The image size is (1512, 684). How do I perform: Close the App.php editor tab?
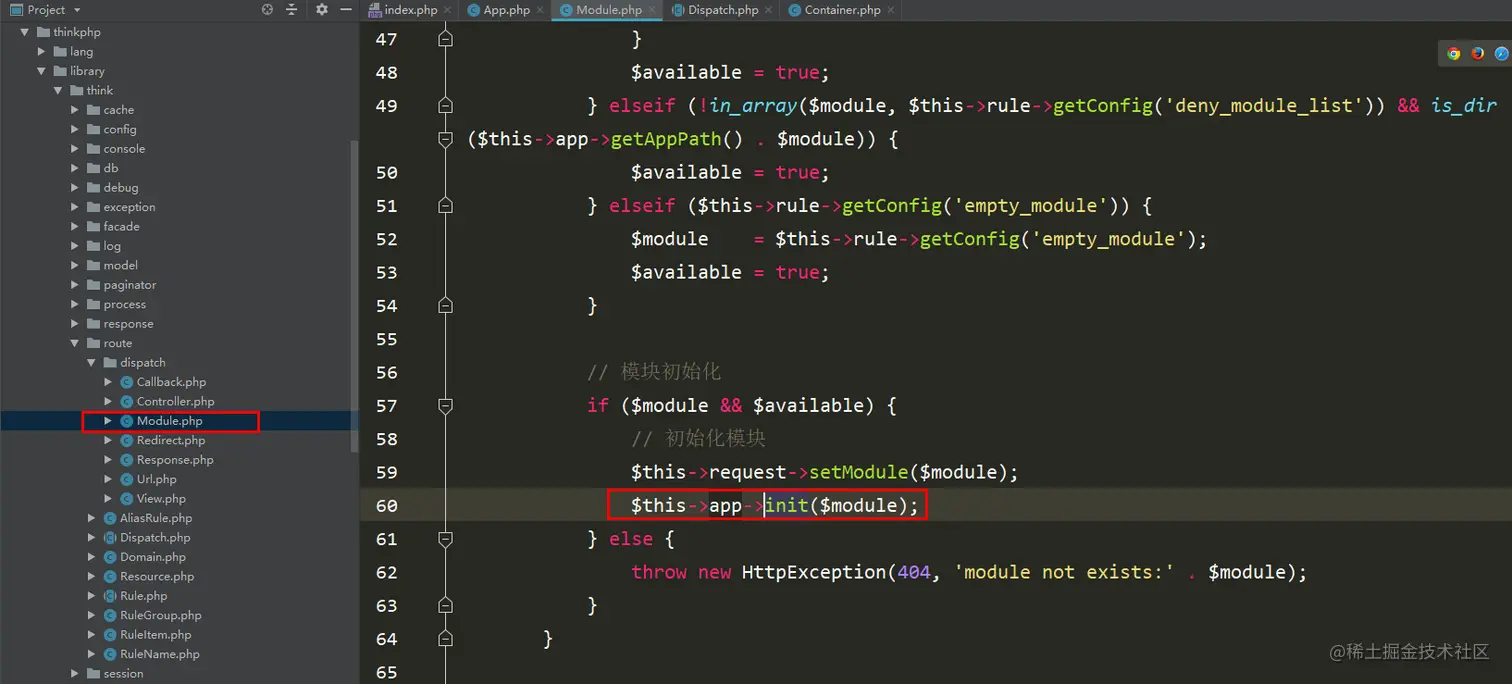[540, 10]
